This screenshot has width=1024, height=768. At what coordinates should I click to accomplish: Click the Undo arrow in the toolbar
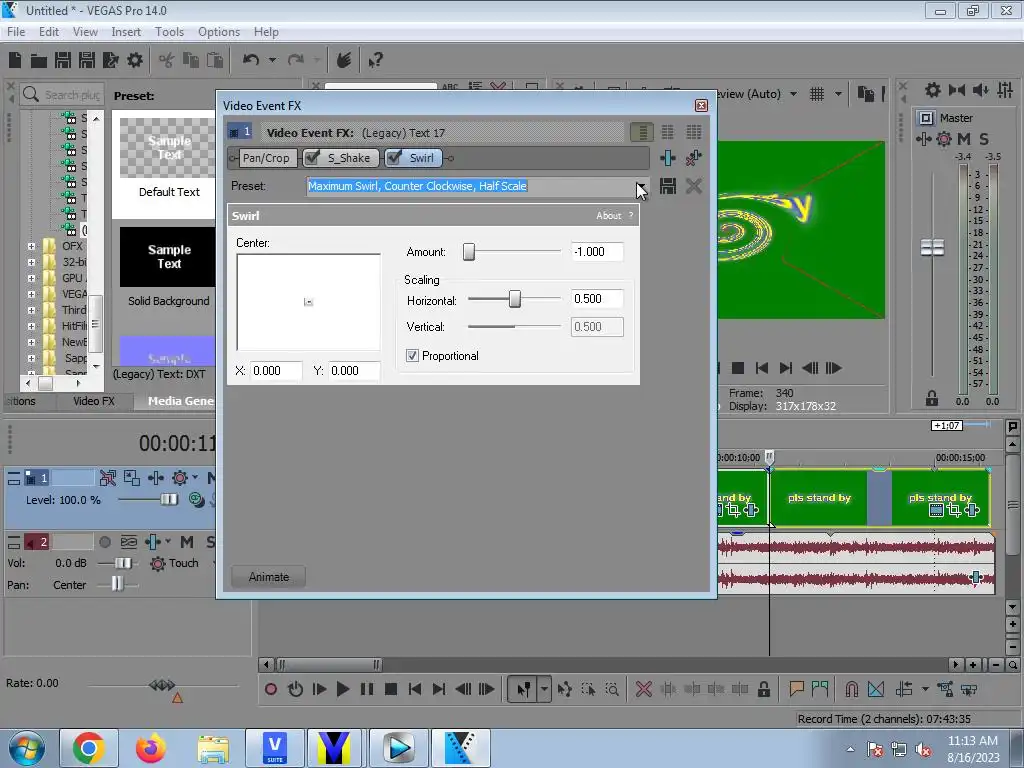[x=251, y=60]
